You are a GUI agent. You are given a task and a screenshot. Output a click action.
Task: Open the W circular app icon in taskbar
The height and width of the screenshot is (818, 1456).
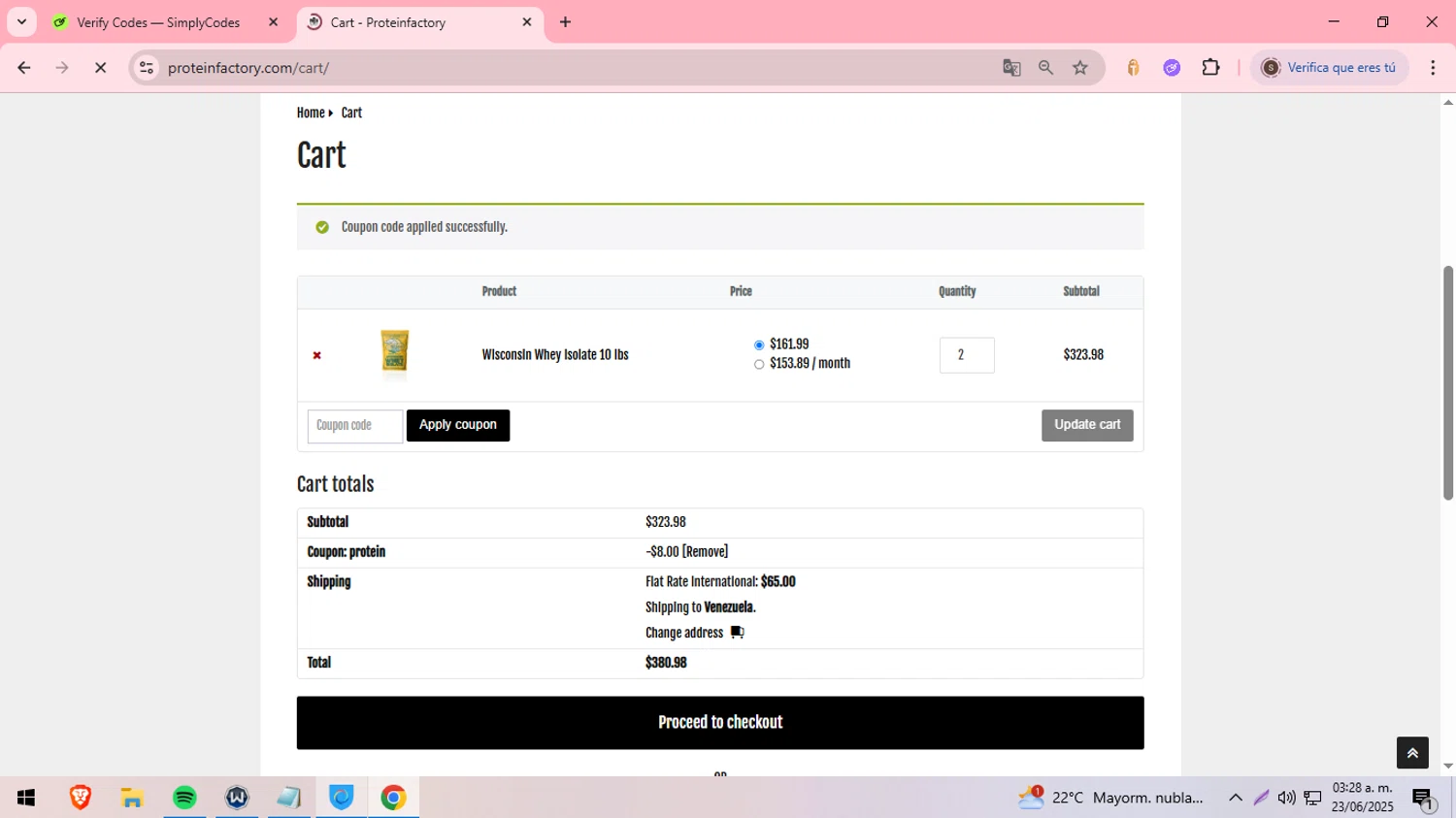coord(237,798)
